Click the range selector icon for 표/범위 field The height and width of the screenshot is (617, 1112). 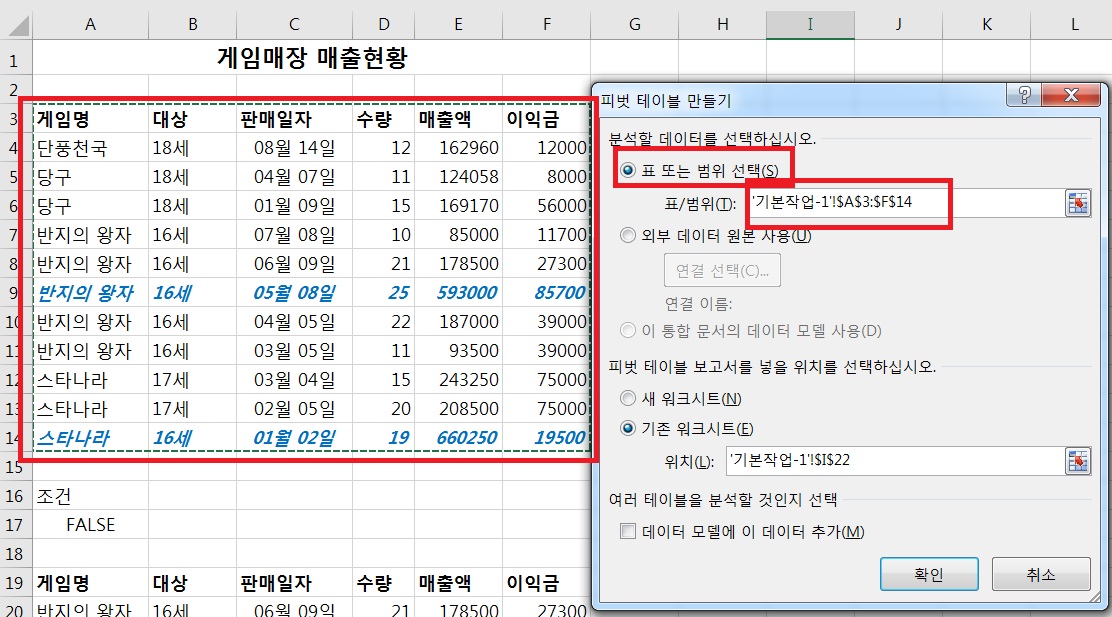tap(1076, 203)
